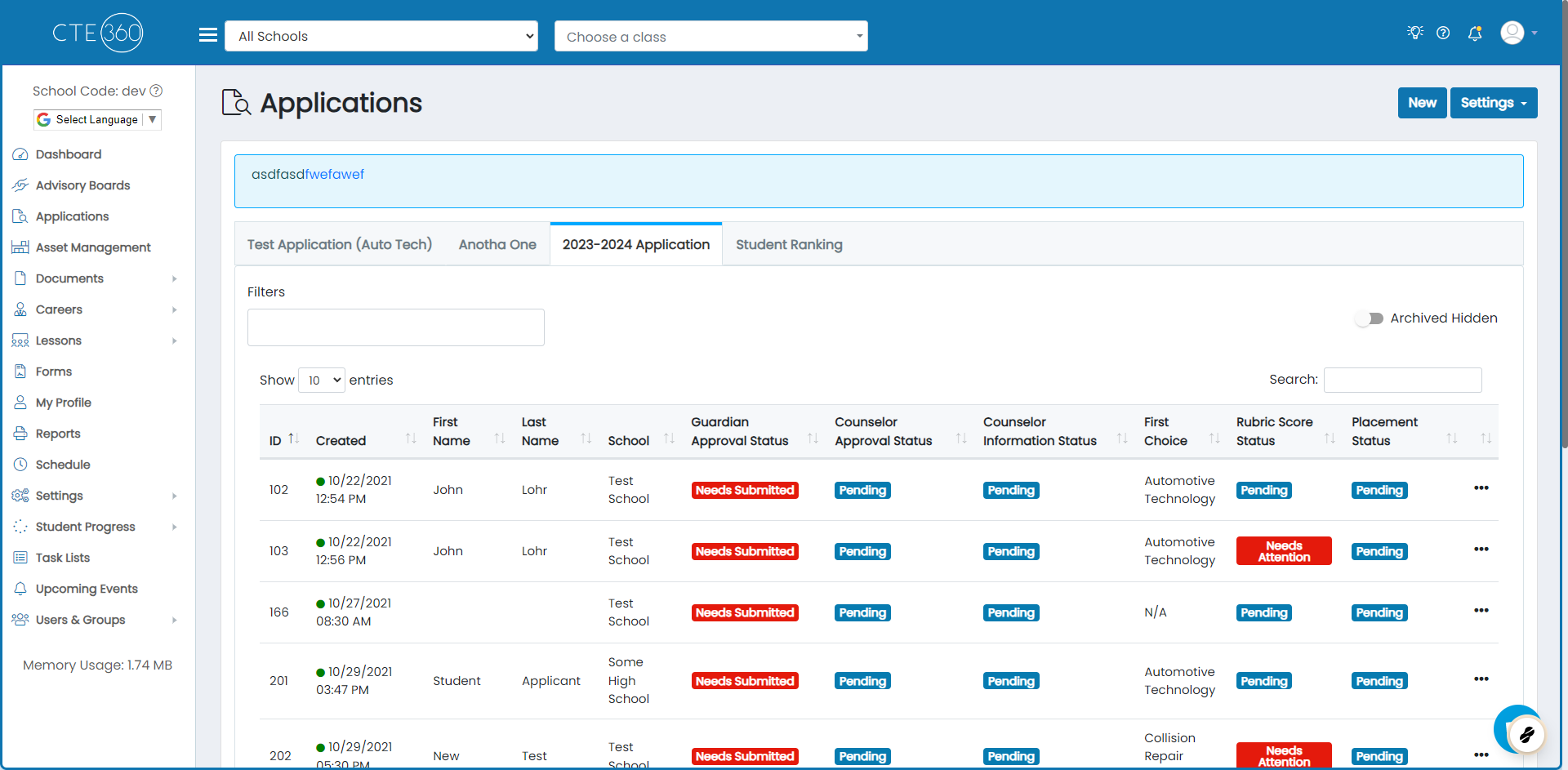Open the Choose a class dropdown

711,36
